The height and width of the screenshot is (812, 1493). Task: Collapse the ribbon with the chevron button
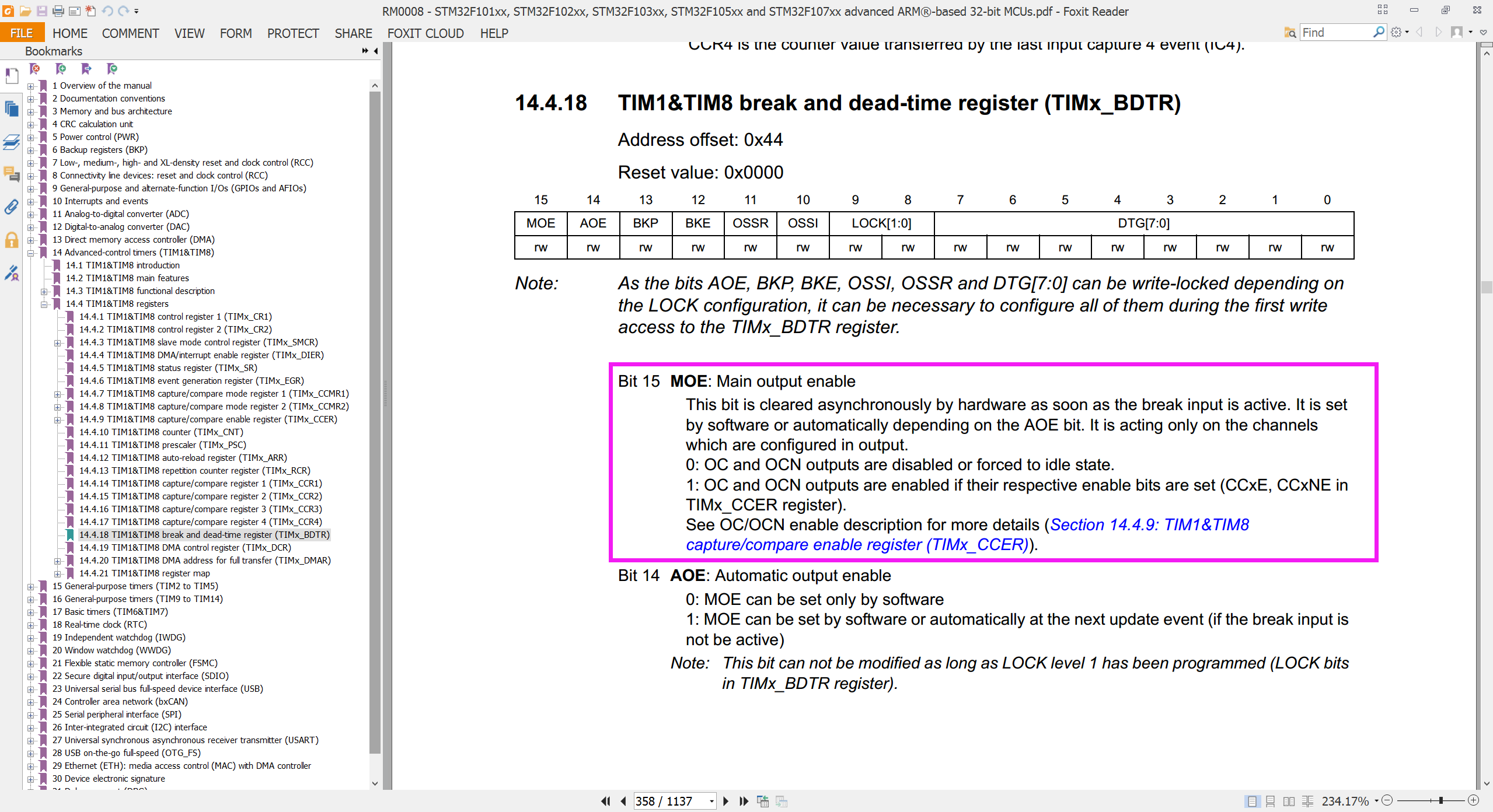coord(1484,33)
